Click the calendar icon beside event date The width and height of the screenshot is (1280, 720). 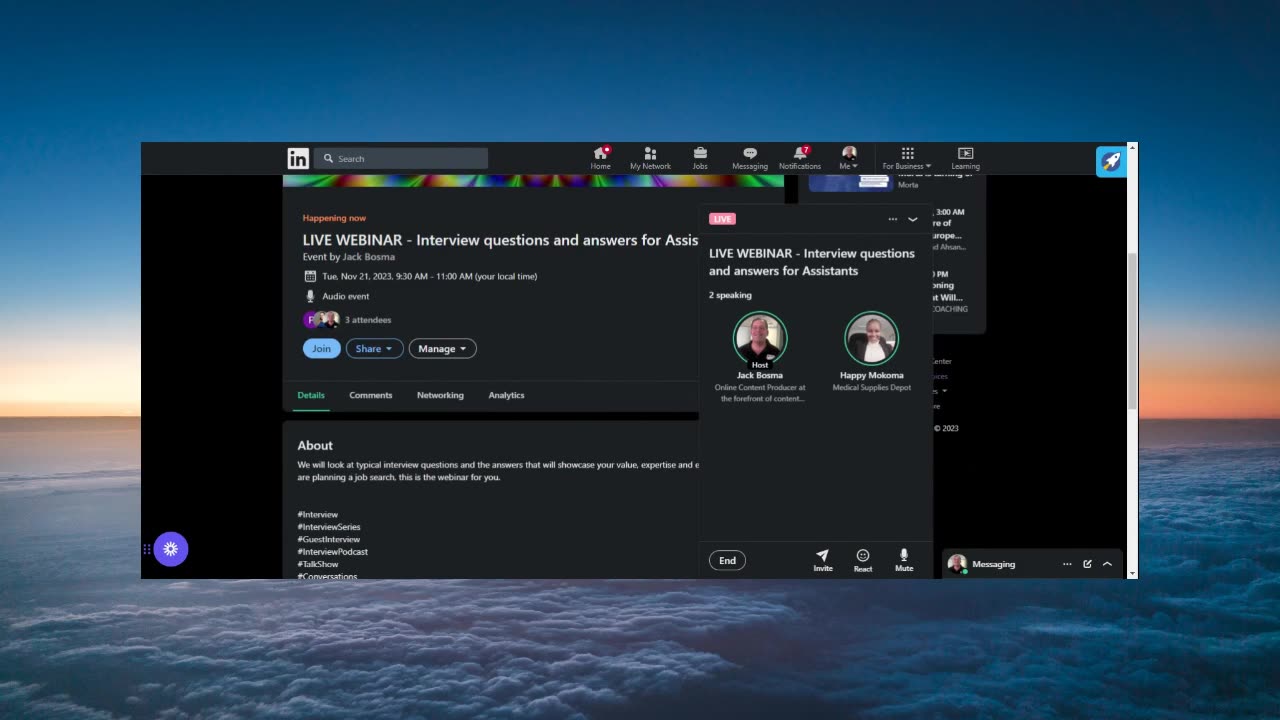tap(310, 276)
